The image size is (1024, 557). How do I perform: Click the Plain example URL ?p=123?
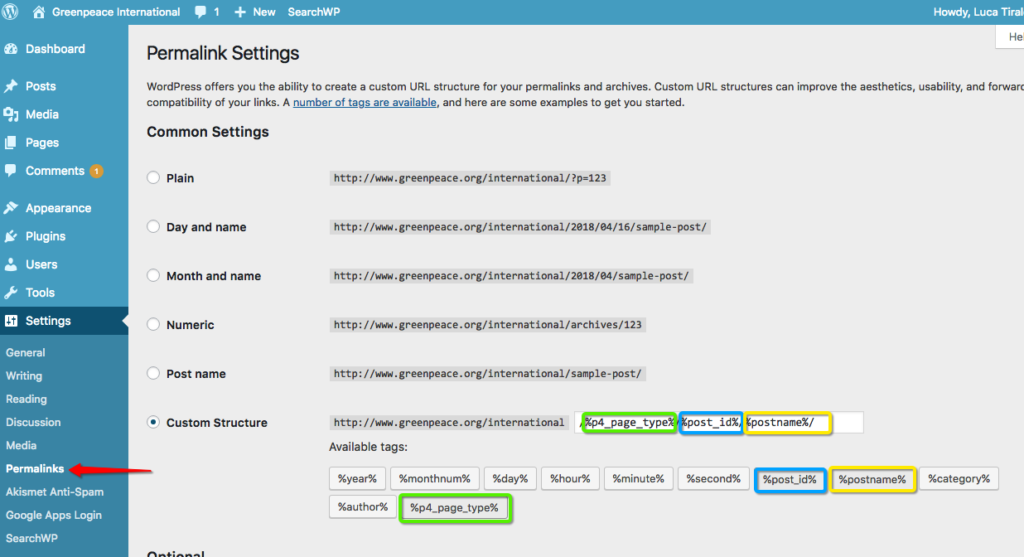pyautogui.click(x=470, y=178)
